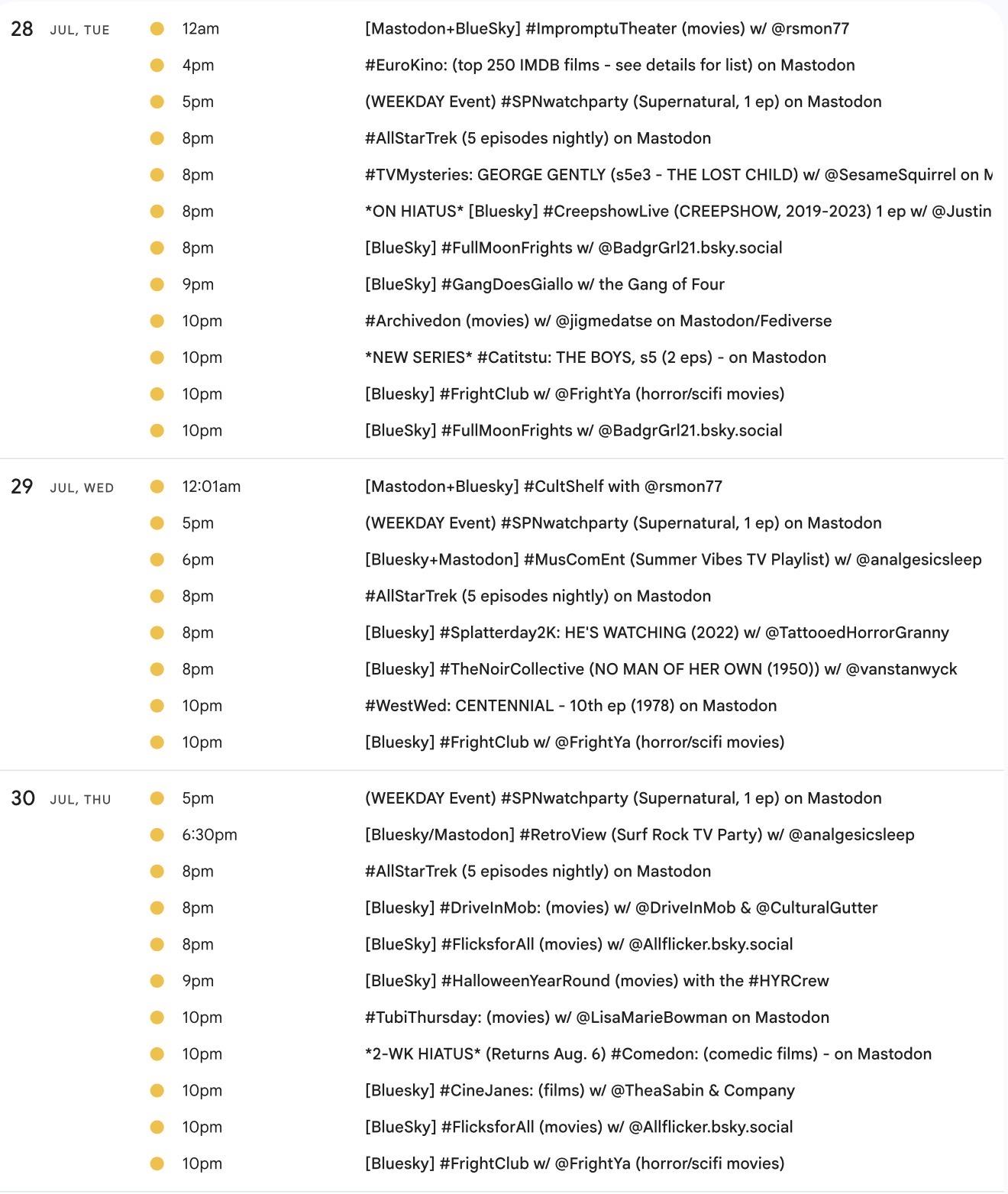Image resolution: width=1008 pixels, height=1194 pixels.
Task: Click the 4pm time on Tuesday
Action: pos(198,66)
